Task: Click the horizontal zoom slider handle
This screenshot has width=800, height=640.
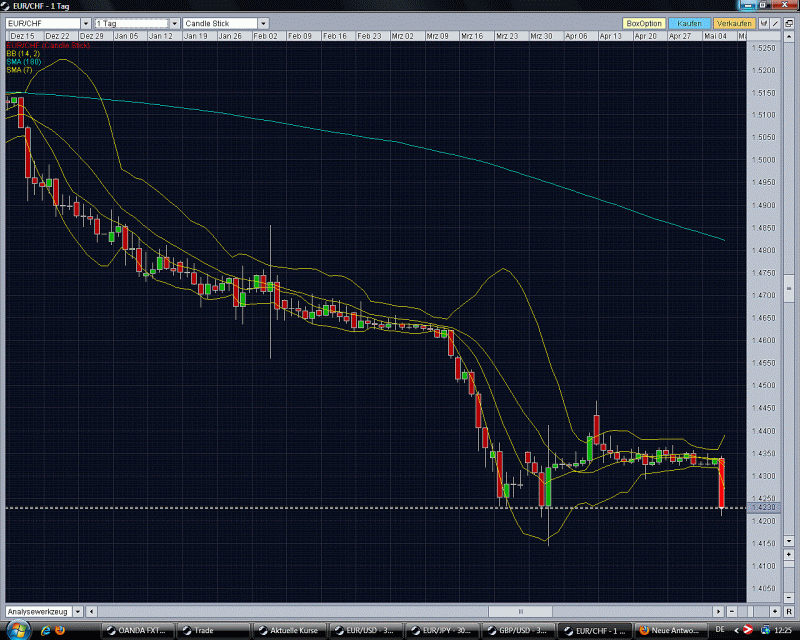Action: 751,611
